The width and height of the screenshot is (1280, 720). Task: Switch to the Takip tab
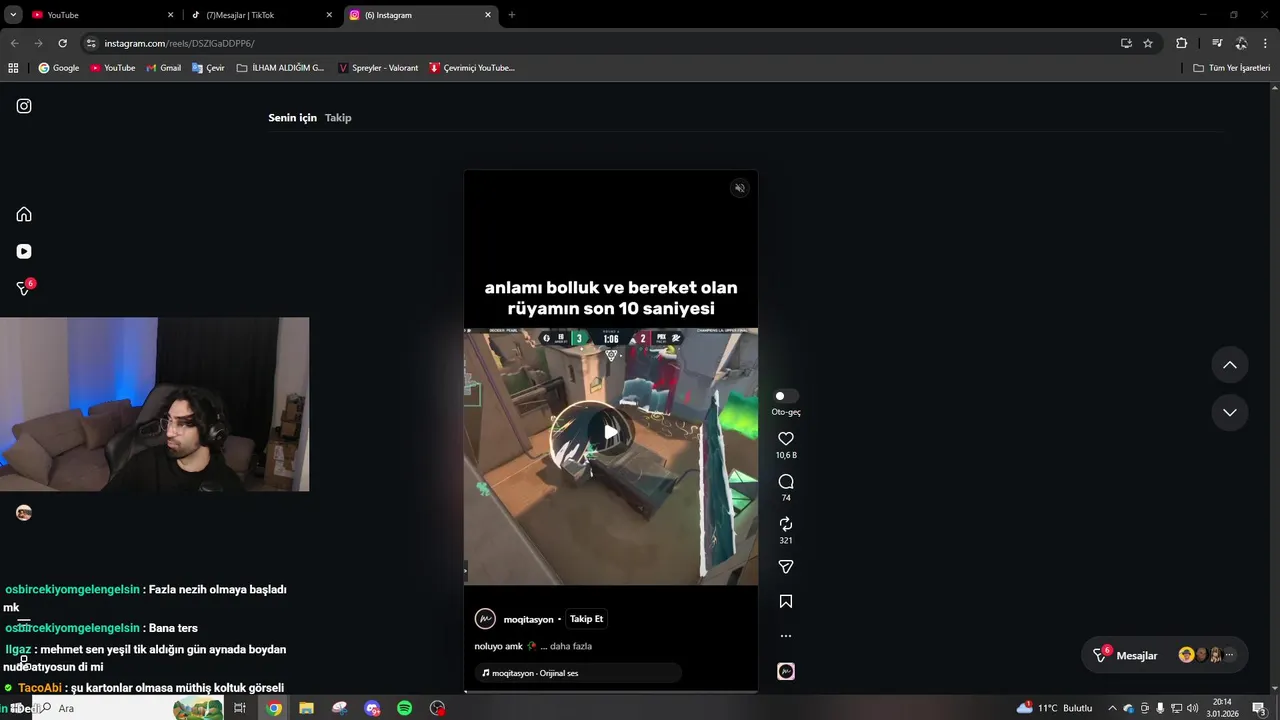(338, 118)
